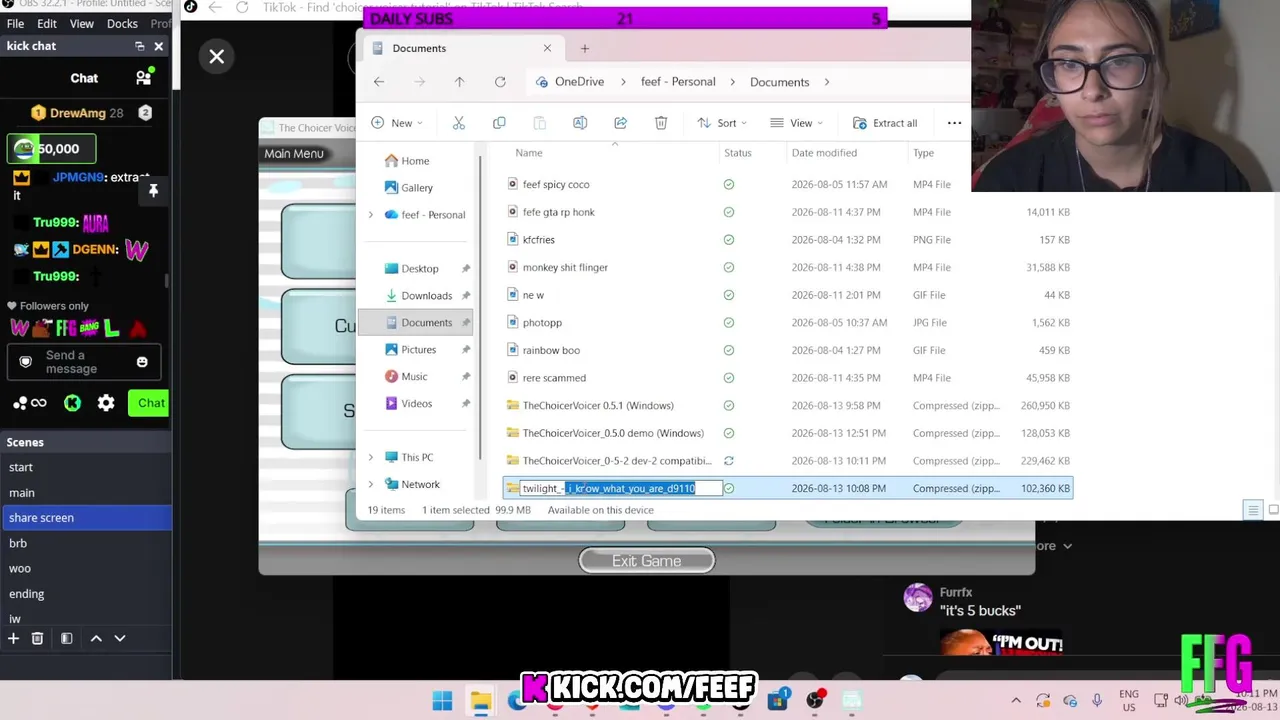This screenshot has height=720, width=1280.
Task: Click feef - Personal in the address bar
Action: [678, 82]
